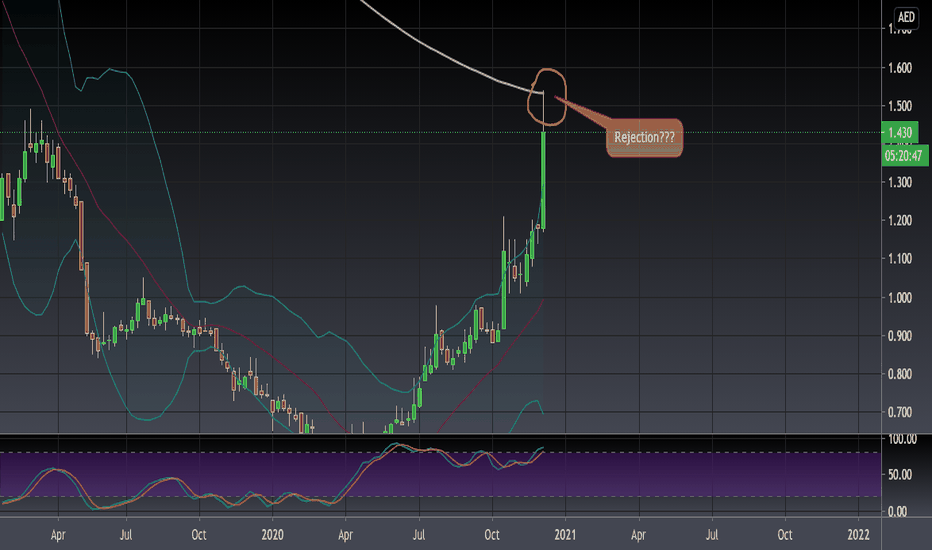The height and width of the screenshot is (550, 932).
Task: Click the 2021 label on time axis
Action: 565,535
